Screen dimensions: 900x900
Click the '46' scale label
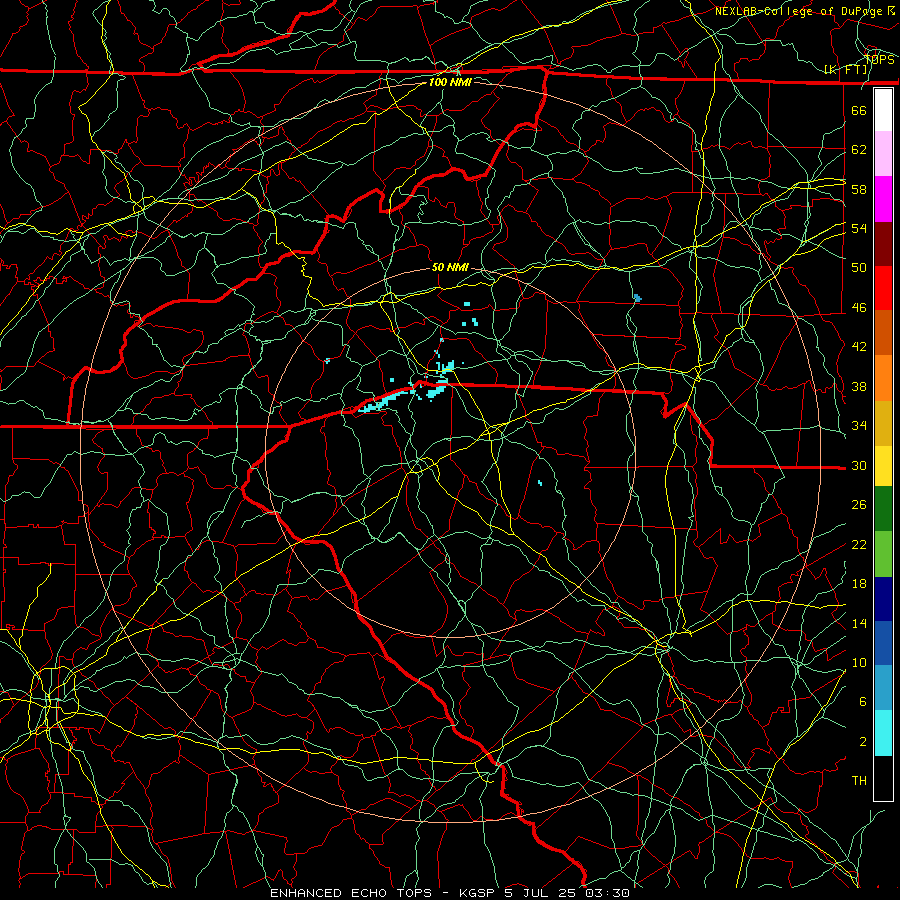tap(859, 308)
